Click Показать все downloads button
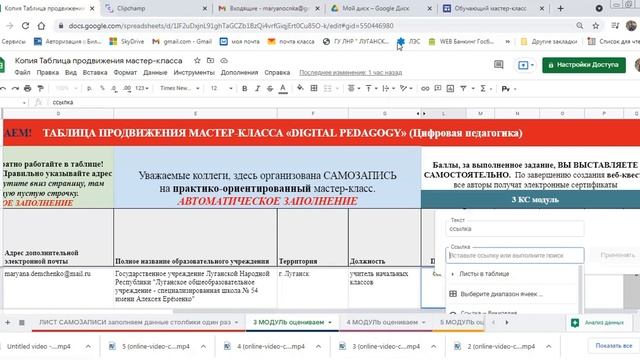Screen dimensions: 640x360 coord(613,346)
